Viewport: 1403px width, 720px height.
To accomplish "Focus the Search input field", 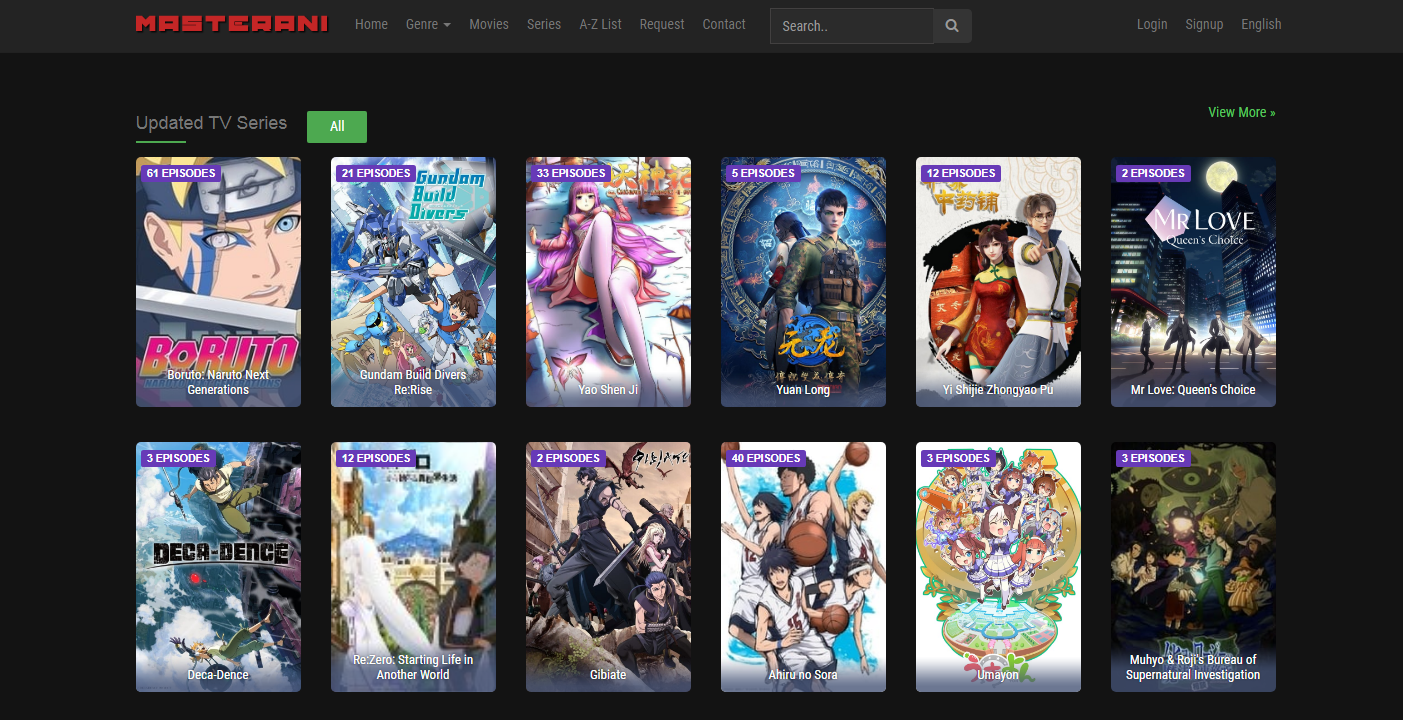I will pos(852,26).
